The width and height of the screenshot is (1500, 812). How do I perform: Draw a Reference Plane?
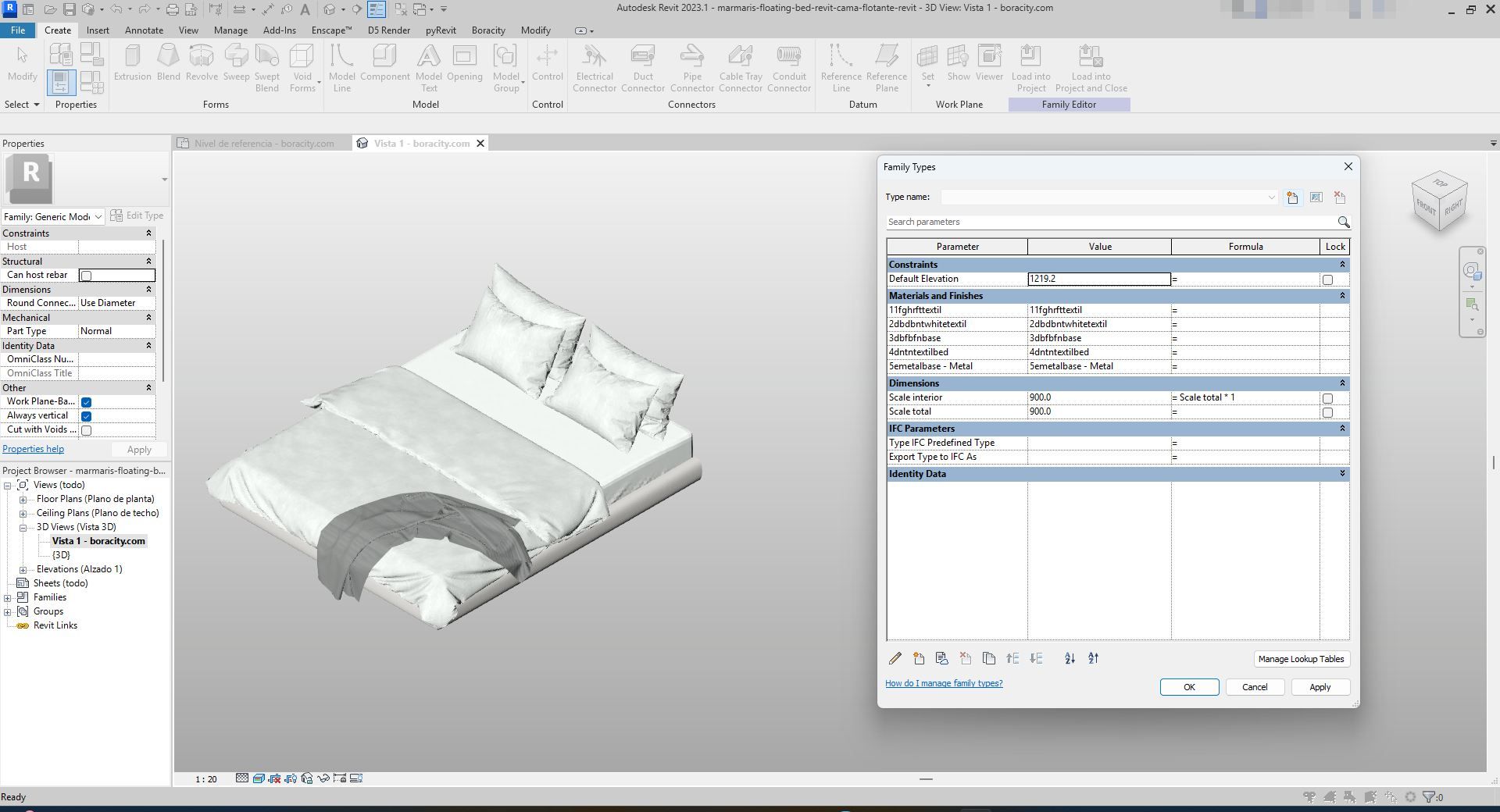click(887, 68)
